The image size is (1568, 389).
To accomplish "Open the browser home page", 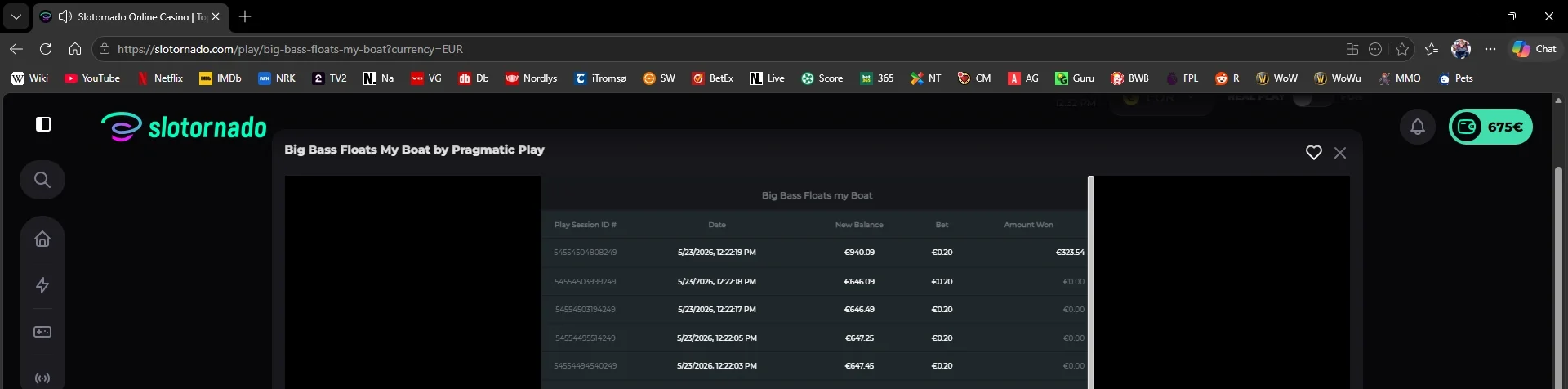I will (75, 49).
